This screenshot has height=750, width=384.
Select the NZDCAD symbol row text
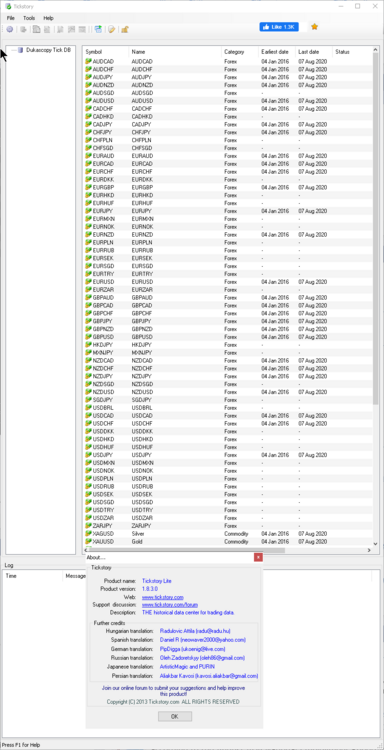click(103, 360)
